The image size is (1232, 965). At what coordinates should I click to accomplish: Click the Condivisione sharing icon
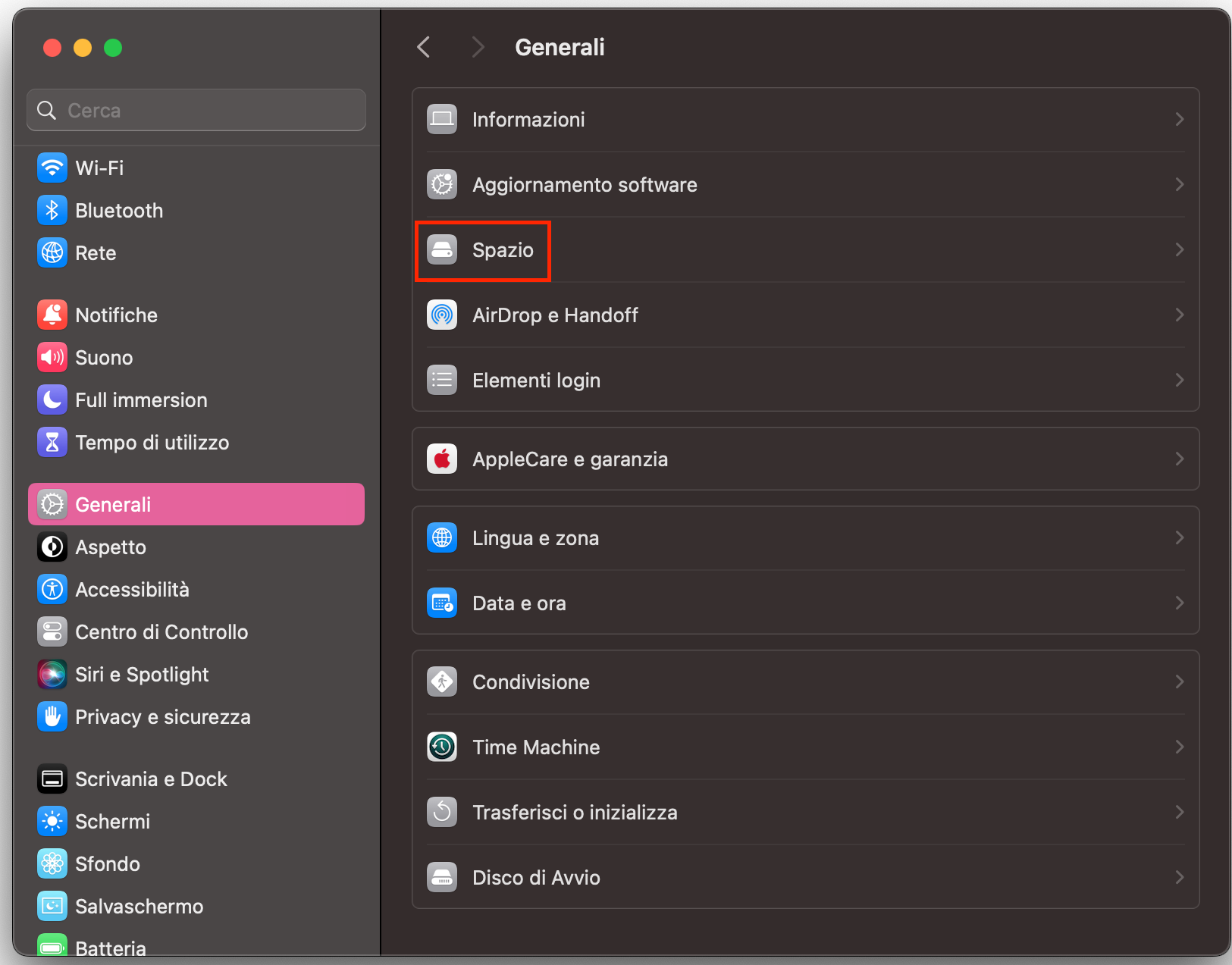442,681
